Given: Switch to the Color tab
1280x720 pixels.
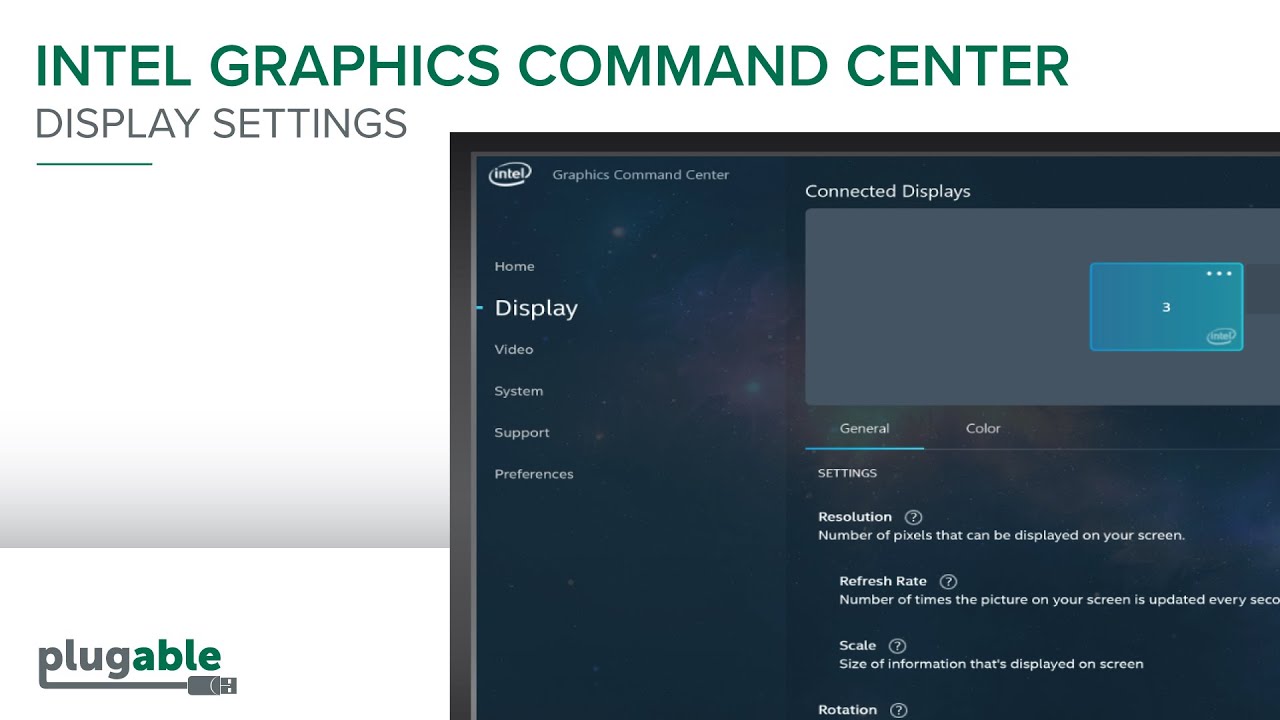Looking at the screenshot, I should click(x=983, y=428).
